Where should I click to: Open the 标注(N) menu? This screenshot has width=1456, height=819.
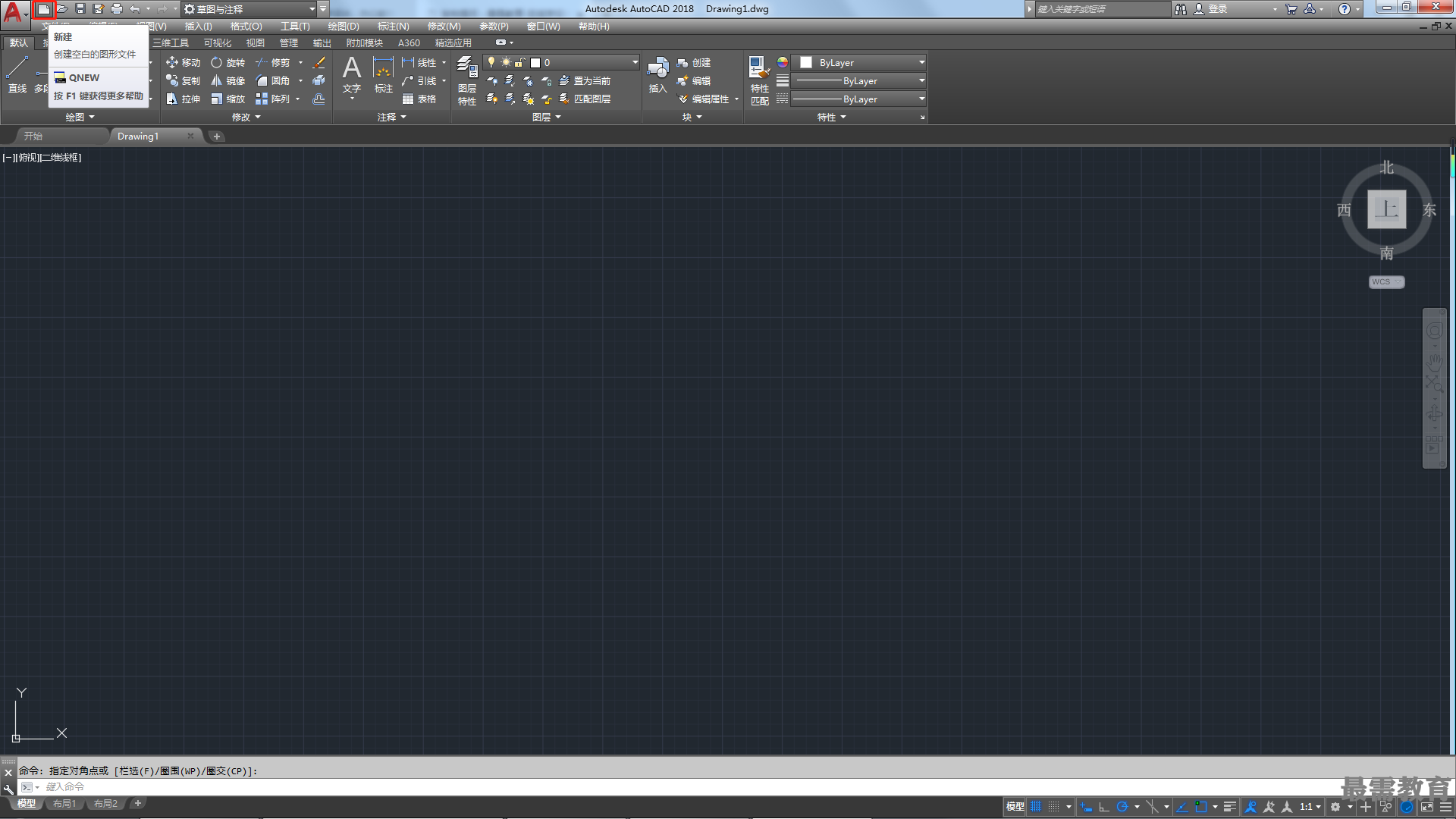point(394,27)
